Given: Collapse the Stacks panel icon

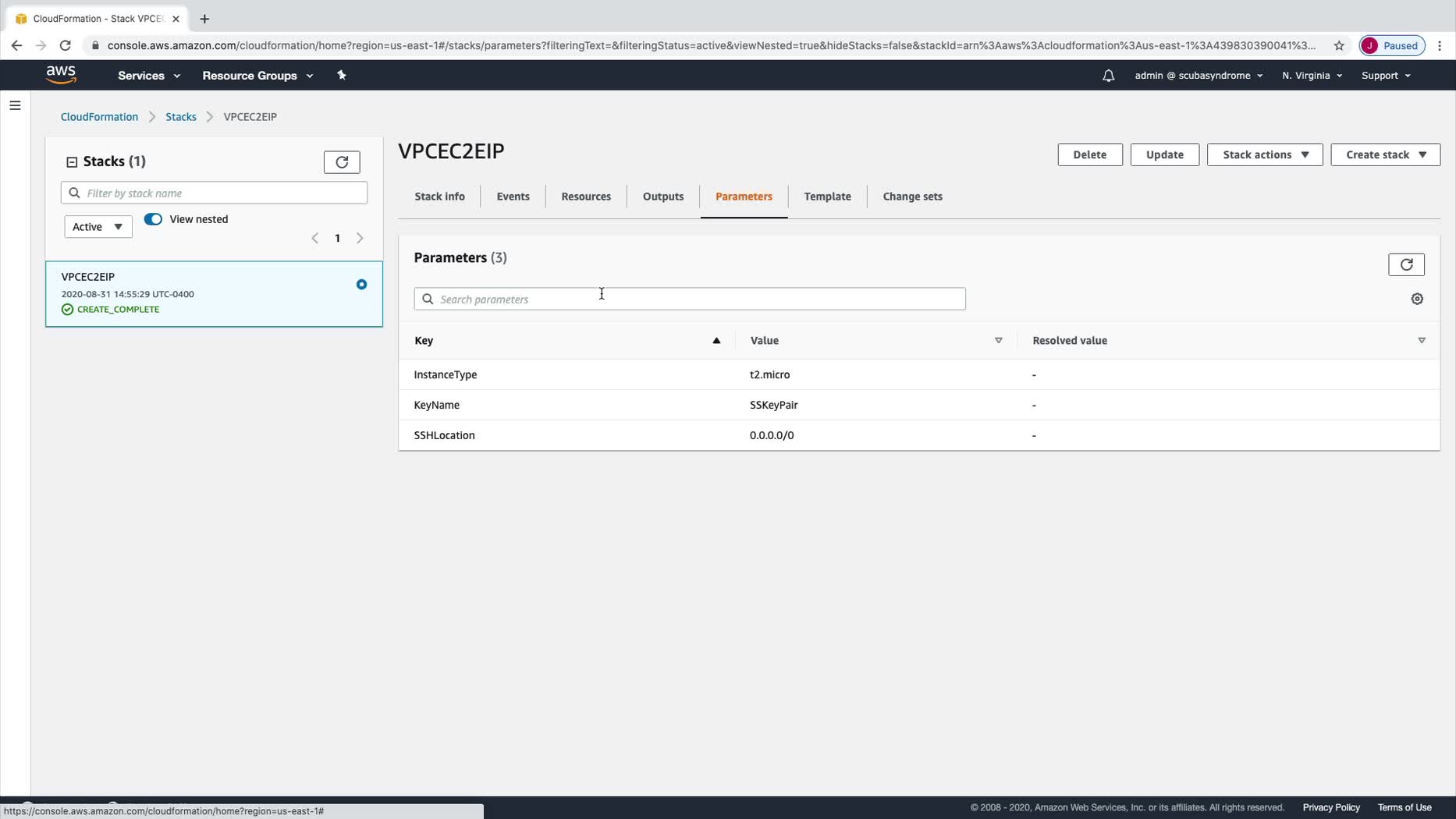Looking at the screenshot, I should tap(72, 162).
